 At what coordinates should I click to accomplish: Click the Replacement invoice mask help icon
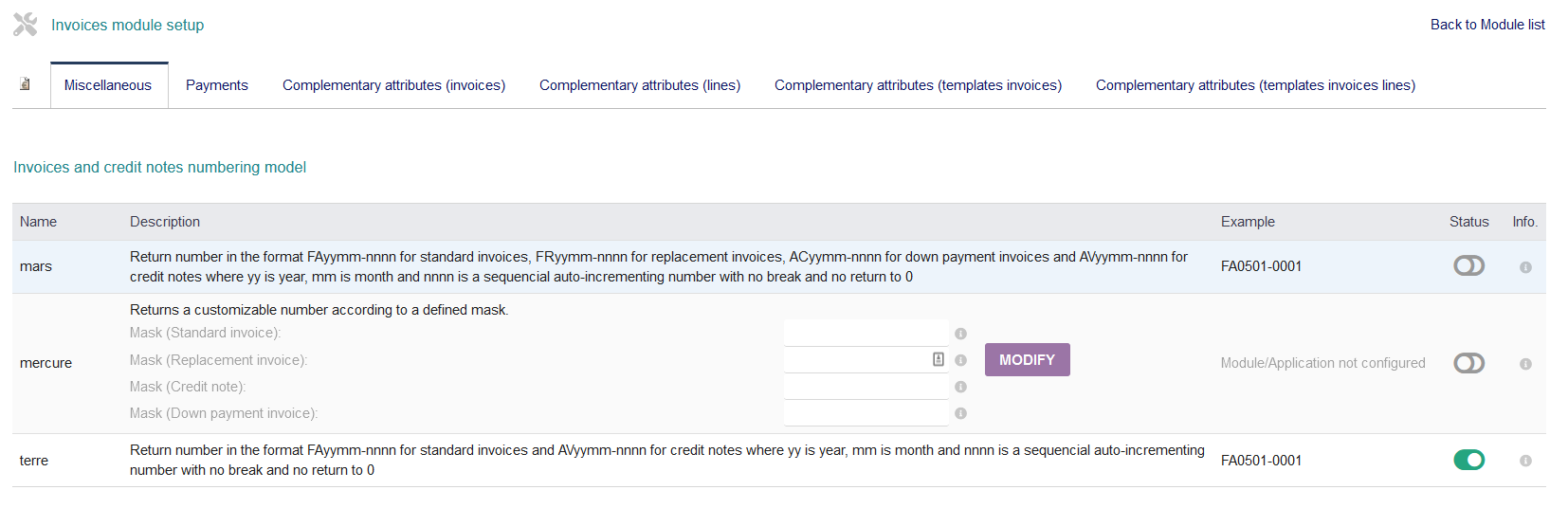960,360
